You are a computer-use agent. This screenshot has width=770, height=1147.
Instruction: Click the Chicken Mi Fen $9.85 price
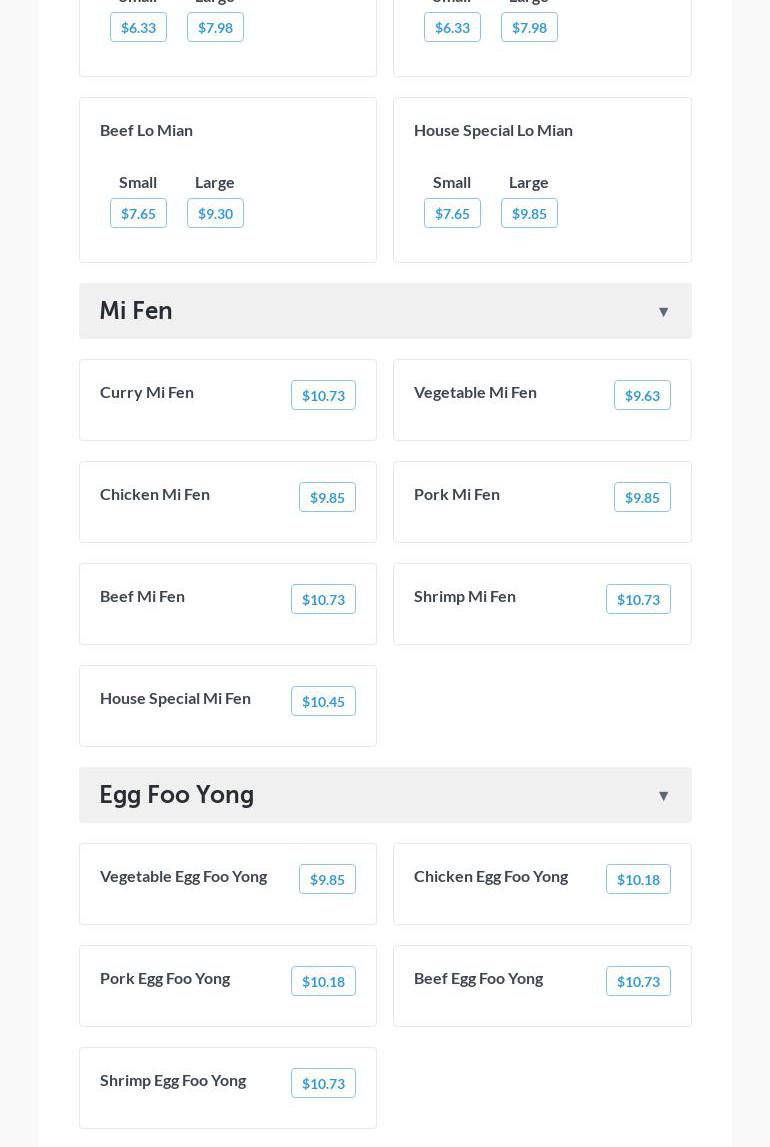point(327,497)
